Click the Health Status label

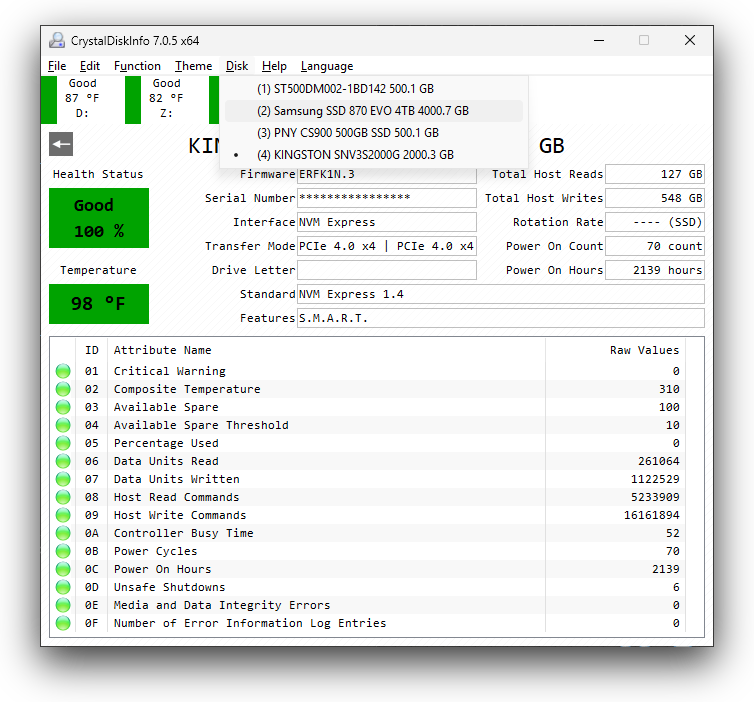[x=98, y=174]
